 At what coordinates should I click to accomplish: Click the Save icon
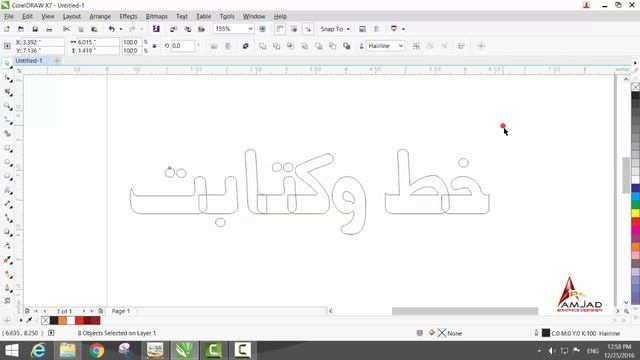click(x=35, y=29)
